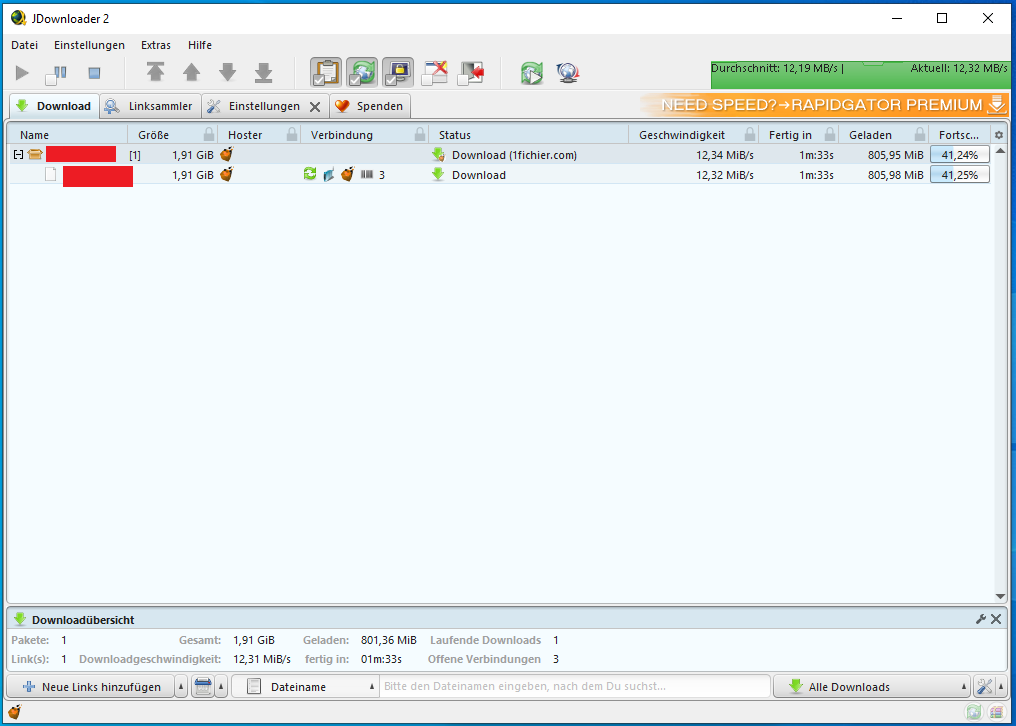The width and height of the screenshot is (1016, 726).
Task: Open the Datei menu
Action: 25,45
